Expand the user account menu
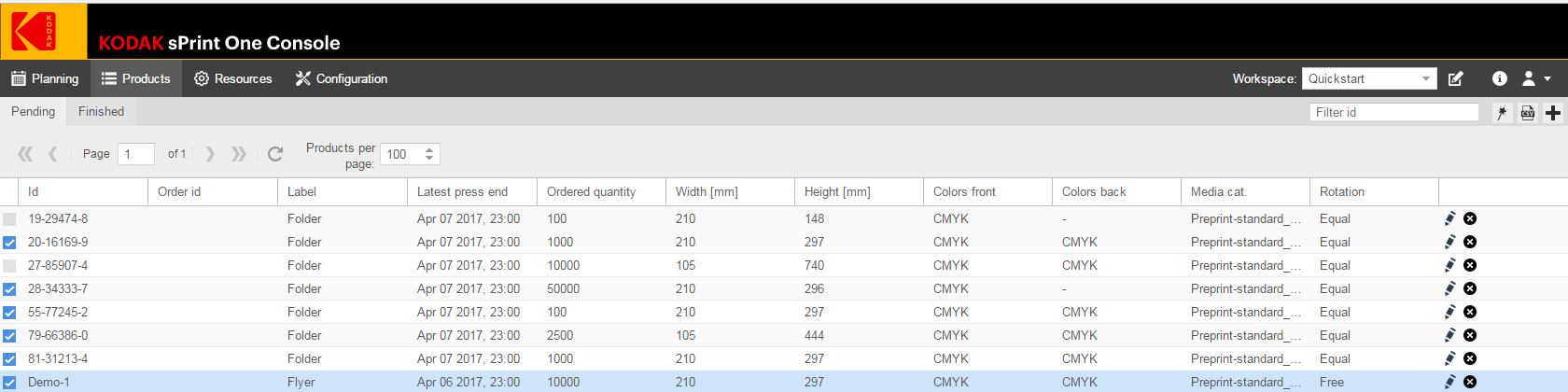Image resolution: width=1568 pixels, height=392 pixels. pyautogui.click(x=1536, y=78)
